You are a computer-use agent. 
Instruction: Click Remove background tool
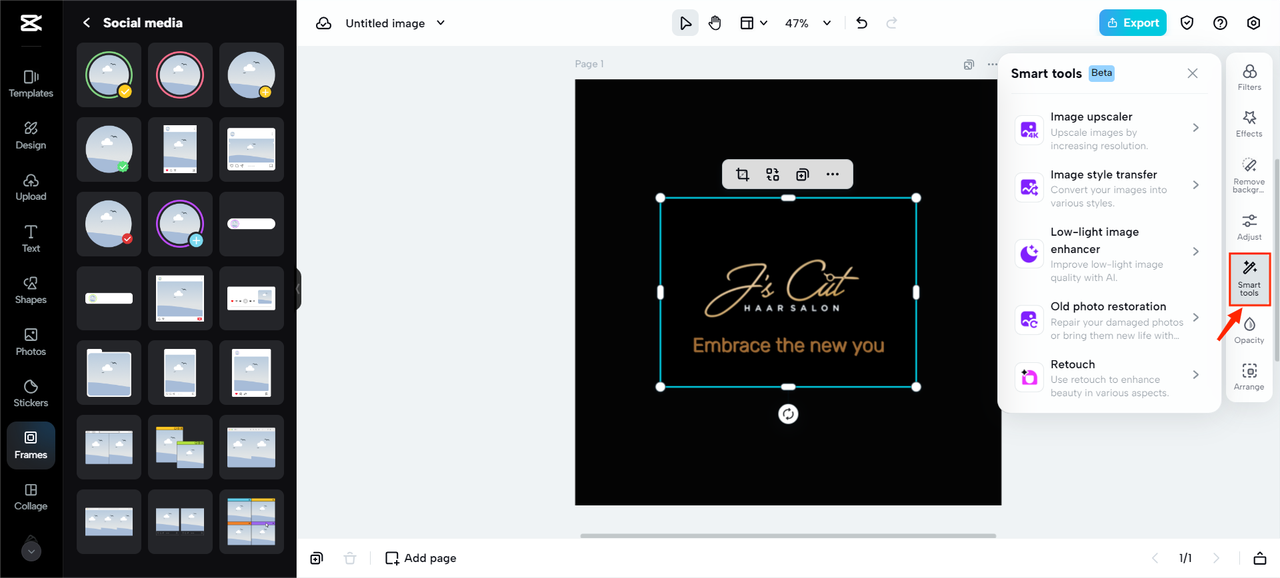point(1249,175)
